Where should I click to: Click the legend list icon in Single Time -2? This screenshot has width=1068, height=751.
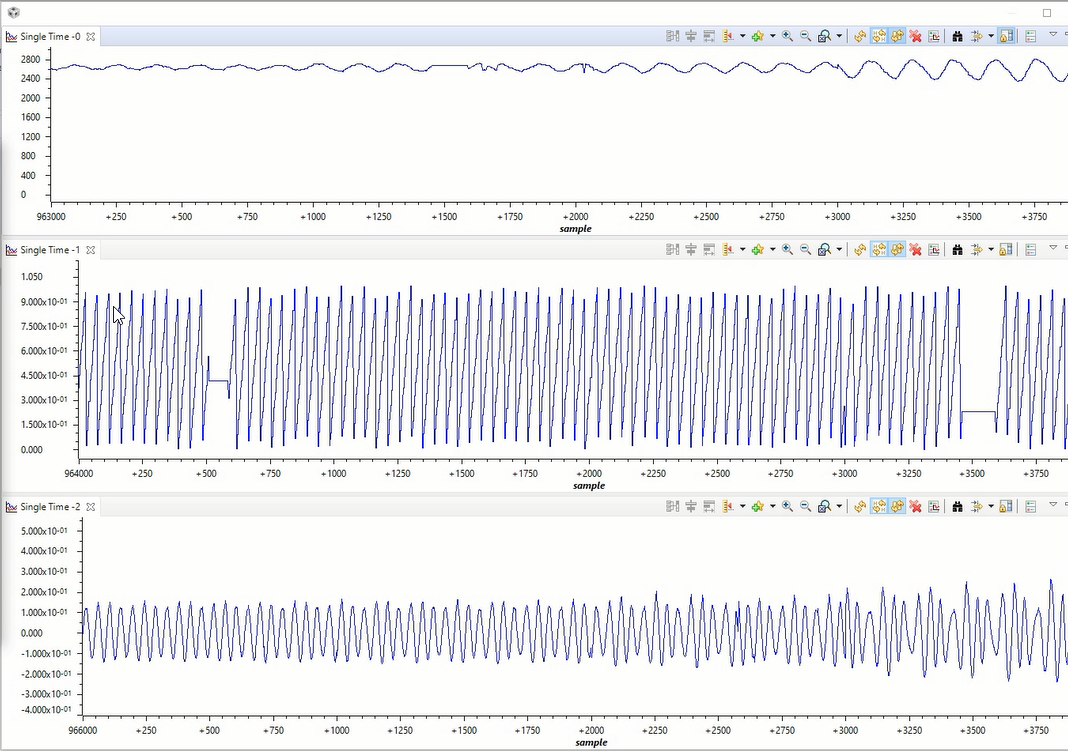[1031, 507]
